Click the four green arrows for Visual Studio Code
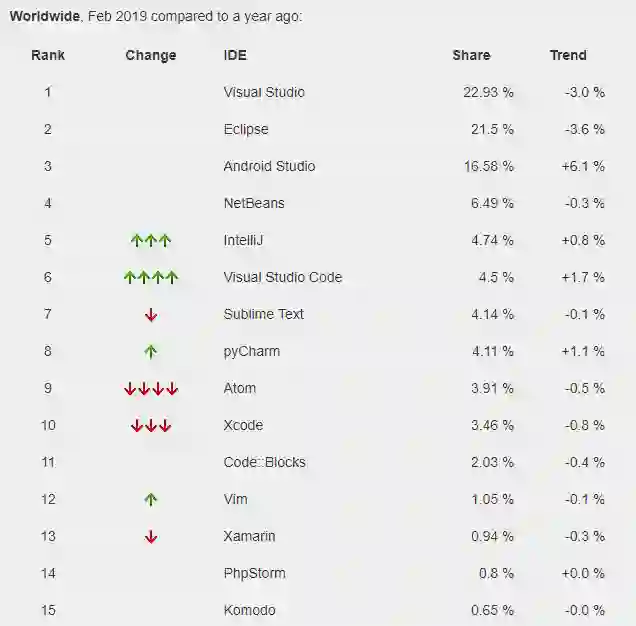This screenshot has width=636, height=626. click(151, 277)
